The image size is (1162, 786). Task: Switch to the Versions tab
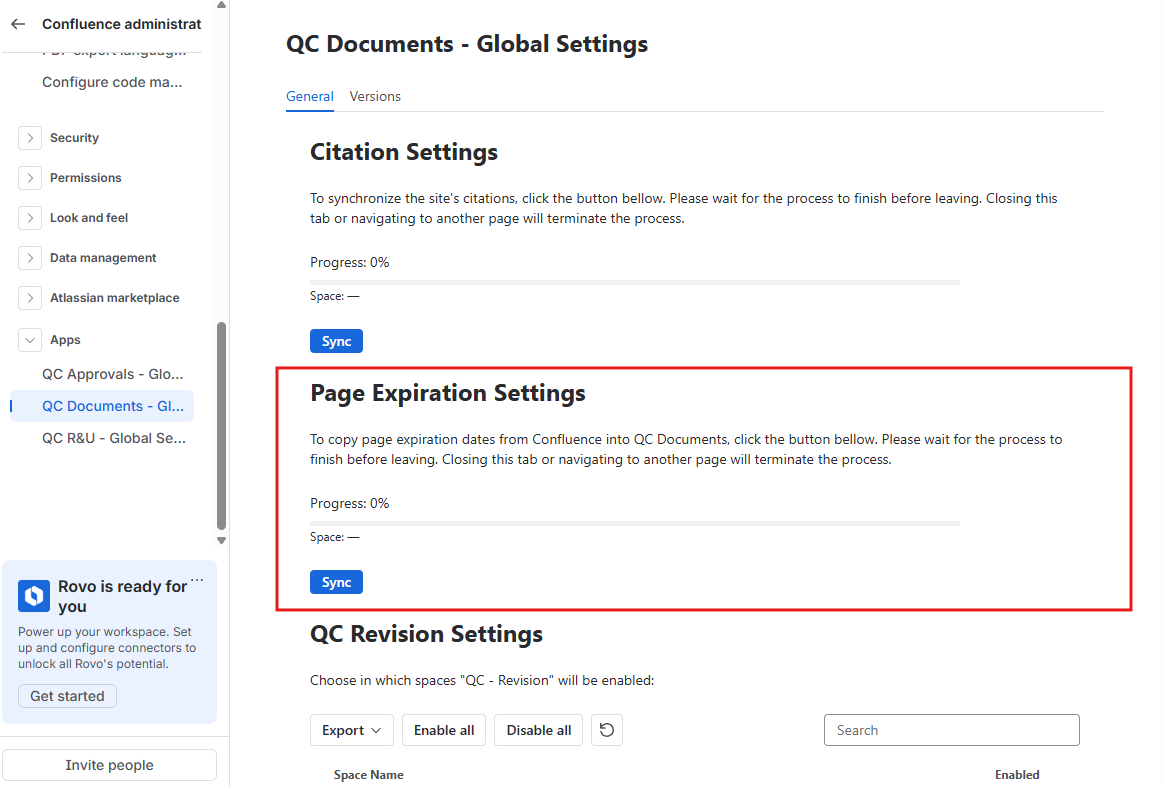pos(375,96)
